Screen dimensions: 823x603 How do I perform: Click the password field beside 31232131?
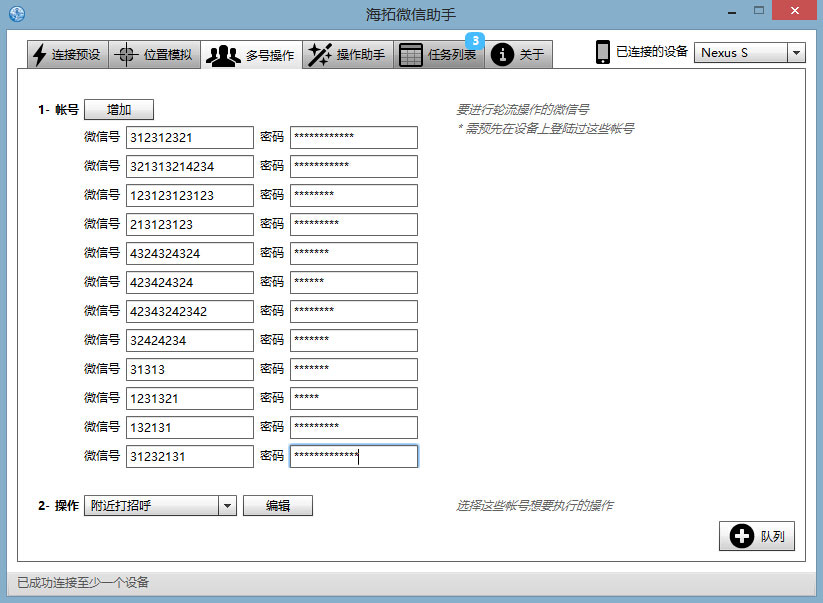tap(353, 457)
